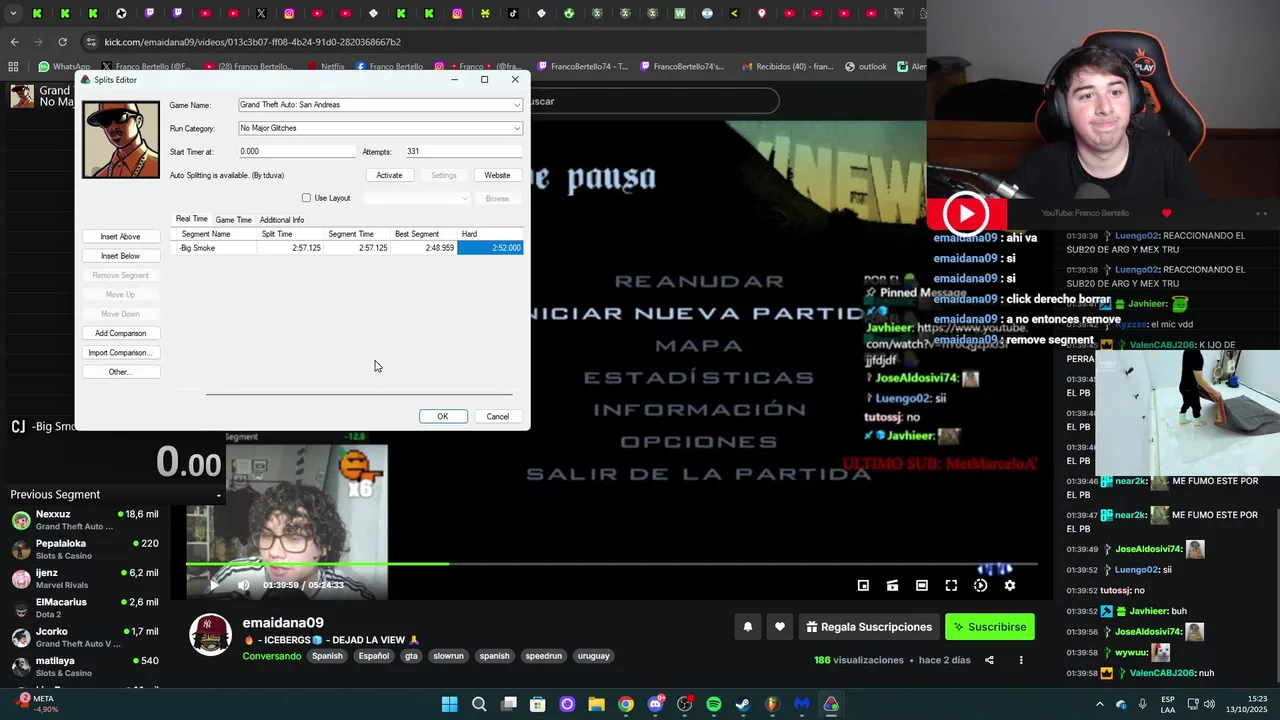Click the Add Comparison button

pyautogui.click(x=120, y=333)
